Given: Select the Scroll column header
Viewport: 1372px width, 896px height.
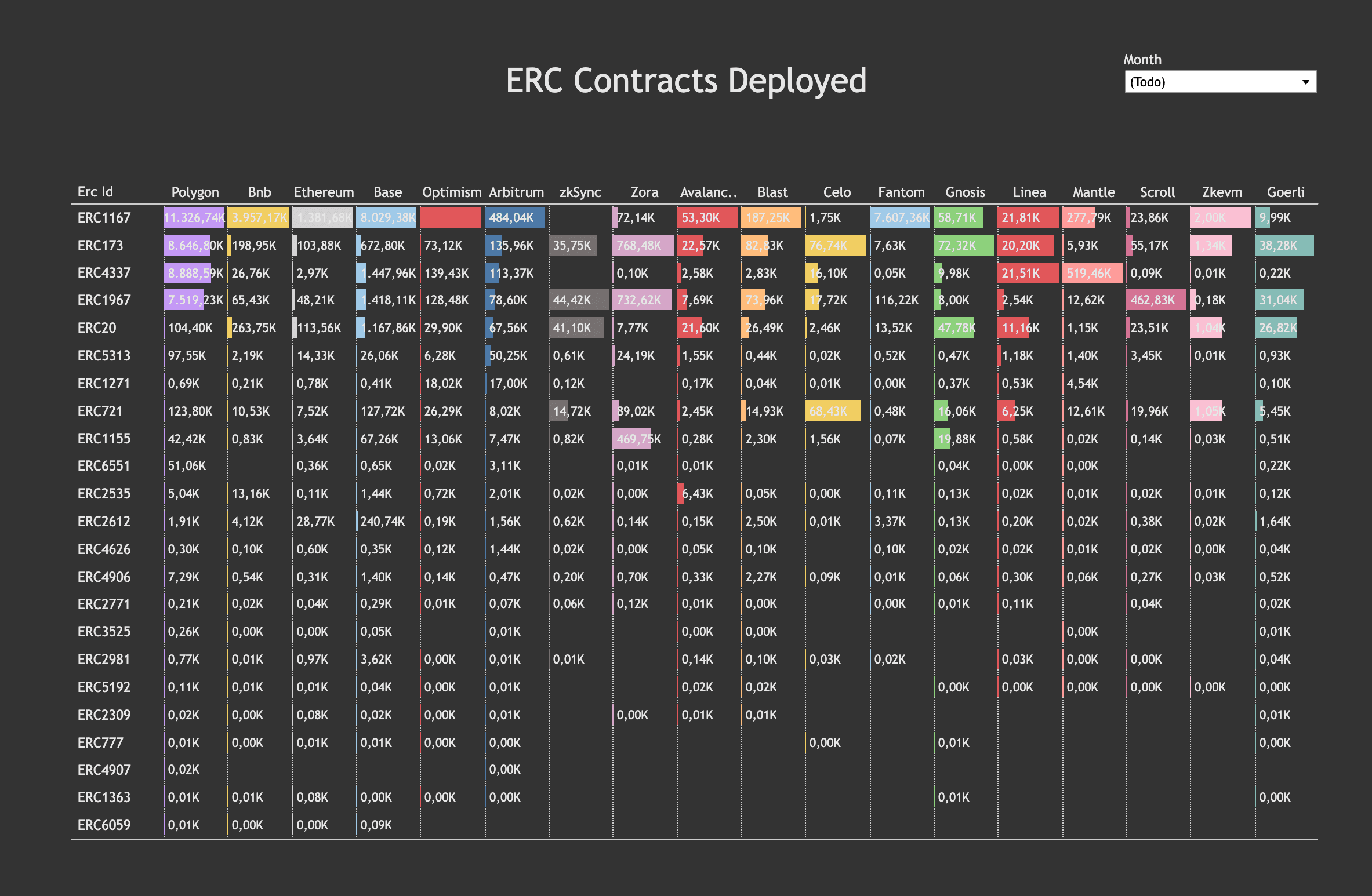Looking at the screenshot, I should 1157,192.
